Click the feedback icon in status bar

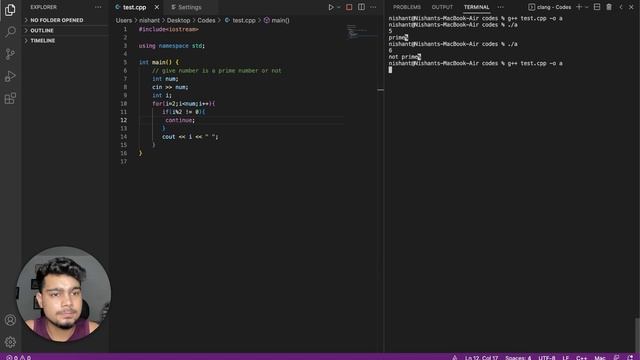coord(616,357)
